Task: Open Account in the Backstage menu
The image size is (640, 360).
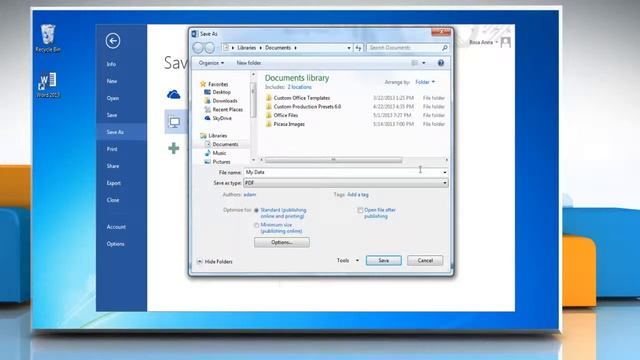Action: click(x=116, y=227)
